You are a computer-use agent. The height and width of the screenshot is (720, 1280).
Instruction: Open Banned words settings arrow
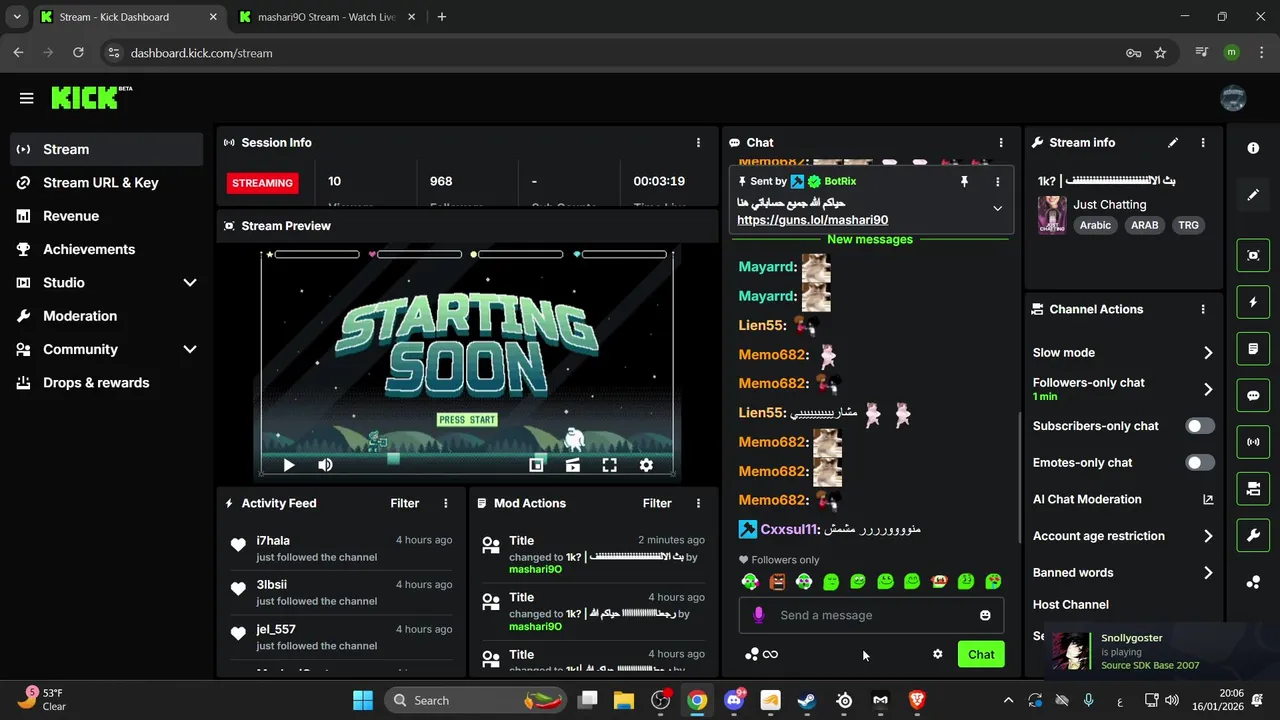(x=1208, y=573)
